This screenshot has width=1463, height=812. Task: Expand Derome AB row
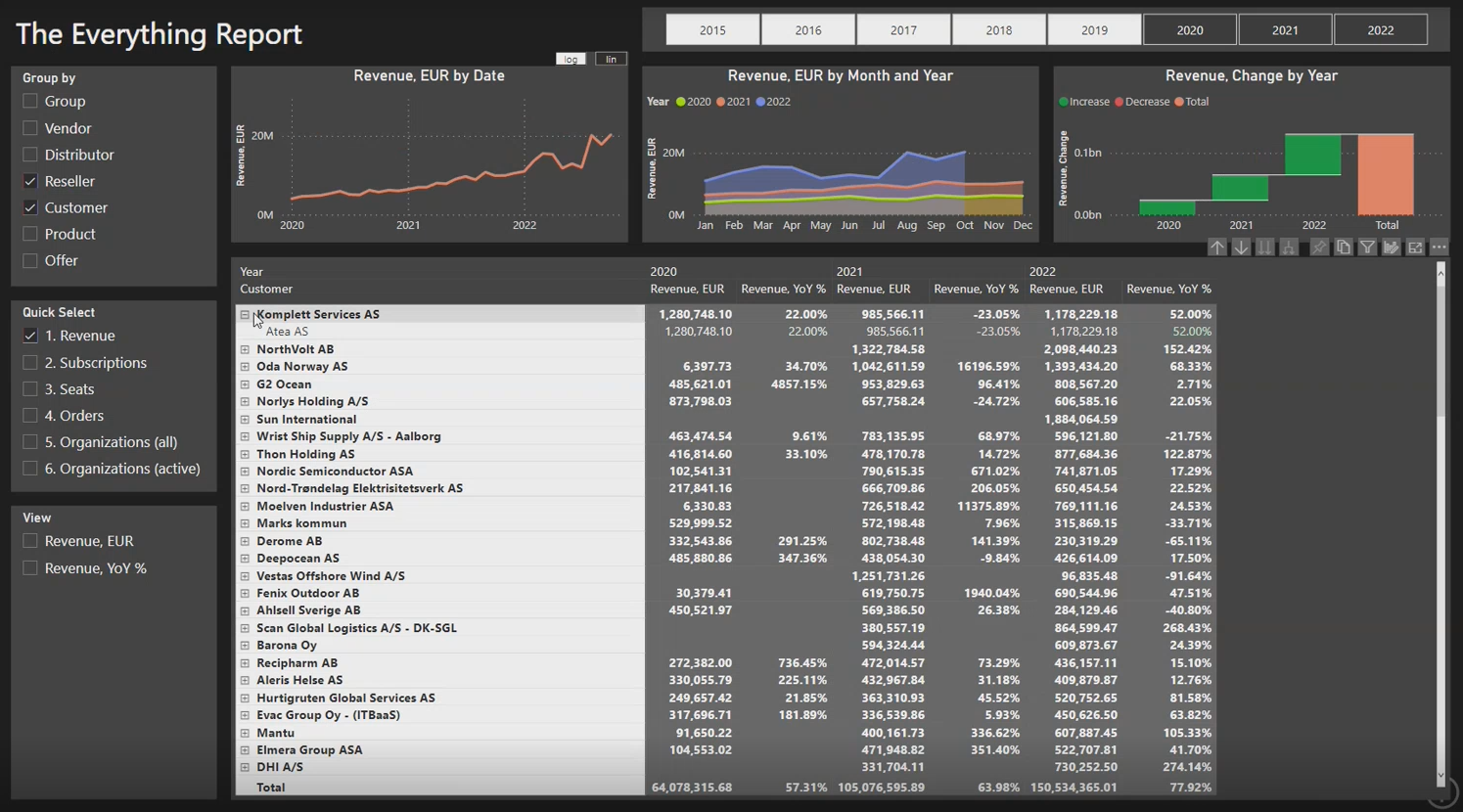[x=245, y=541]
